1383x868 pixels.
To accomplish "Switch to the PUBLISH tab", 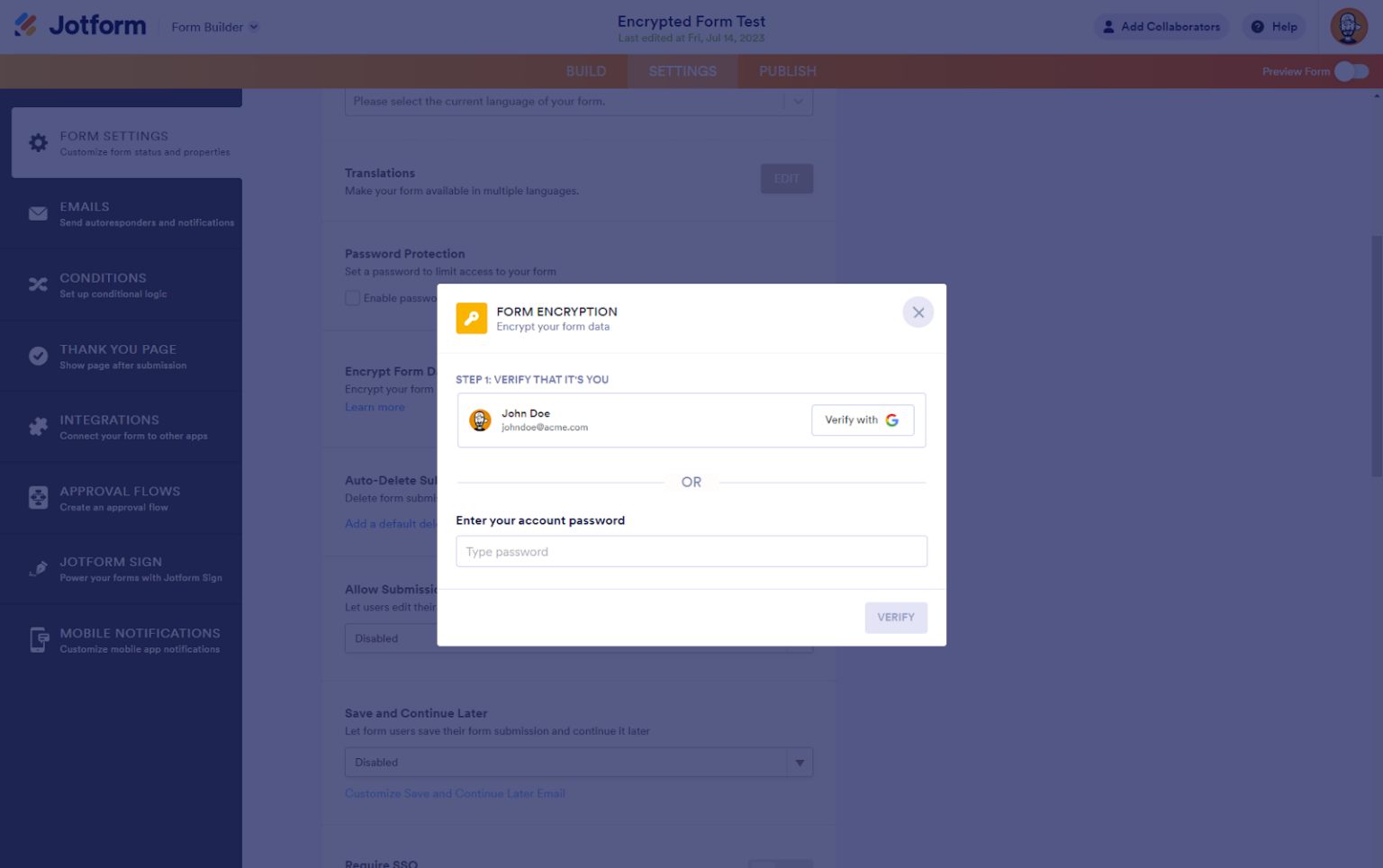I will (787, 70).
